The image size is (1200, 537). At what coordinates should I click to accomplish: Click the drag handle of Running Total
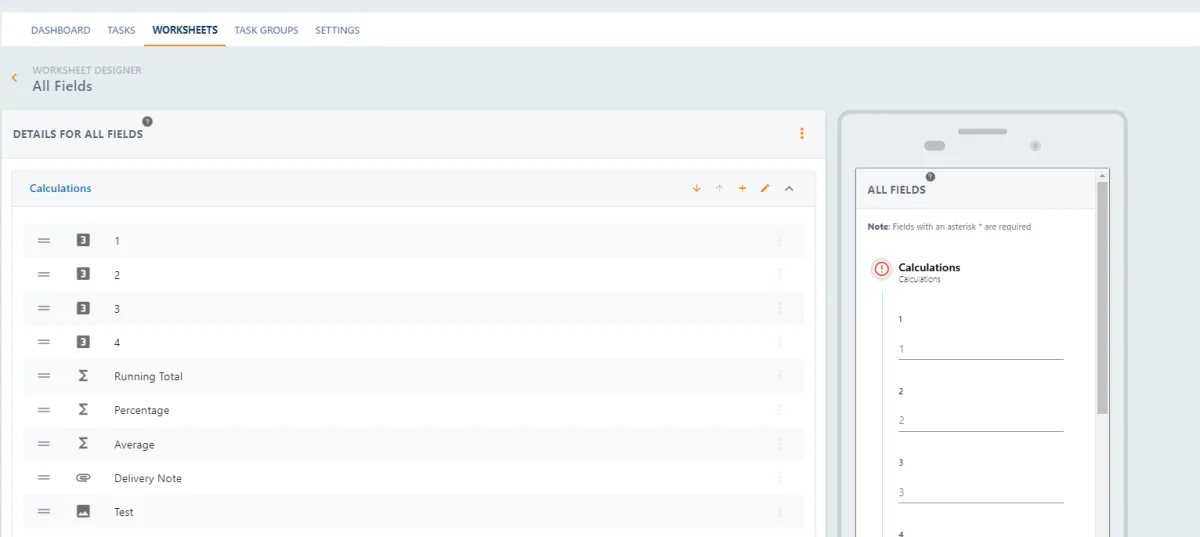click(x=44, y=376)
